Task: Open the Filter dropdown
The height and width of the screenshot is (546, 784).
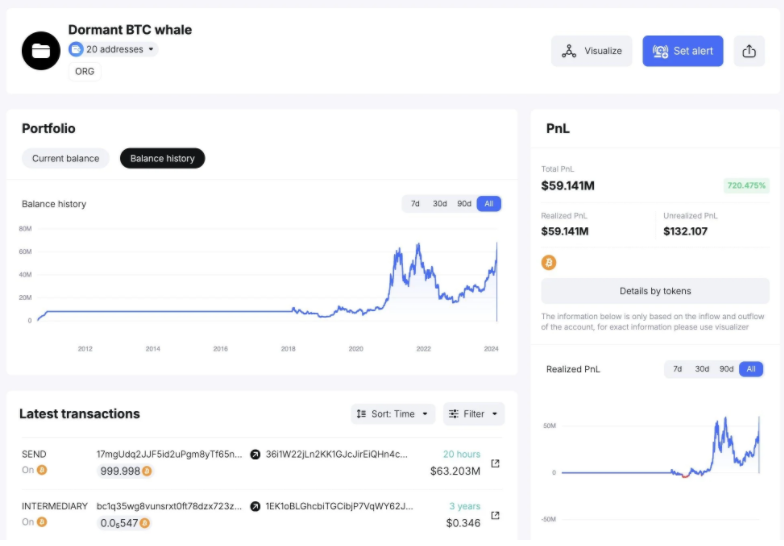Action: click(473, 414)
